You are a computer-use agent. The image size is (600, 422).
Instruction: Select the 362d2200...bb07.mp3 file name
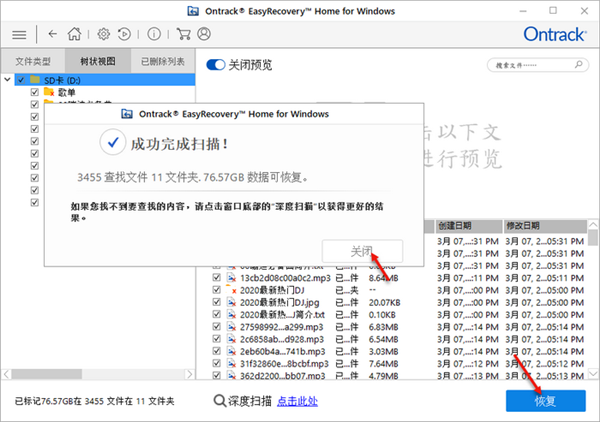(282, 376)
